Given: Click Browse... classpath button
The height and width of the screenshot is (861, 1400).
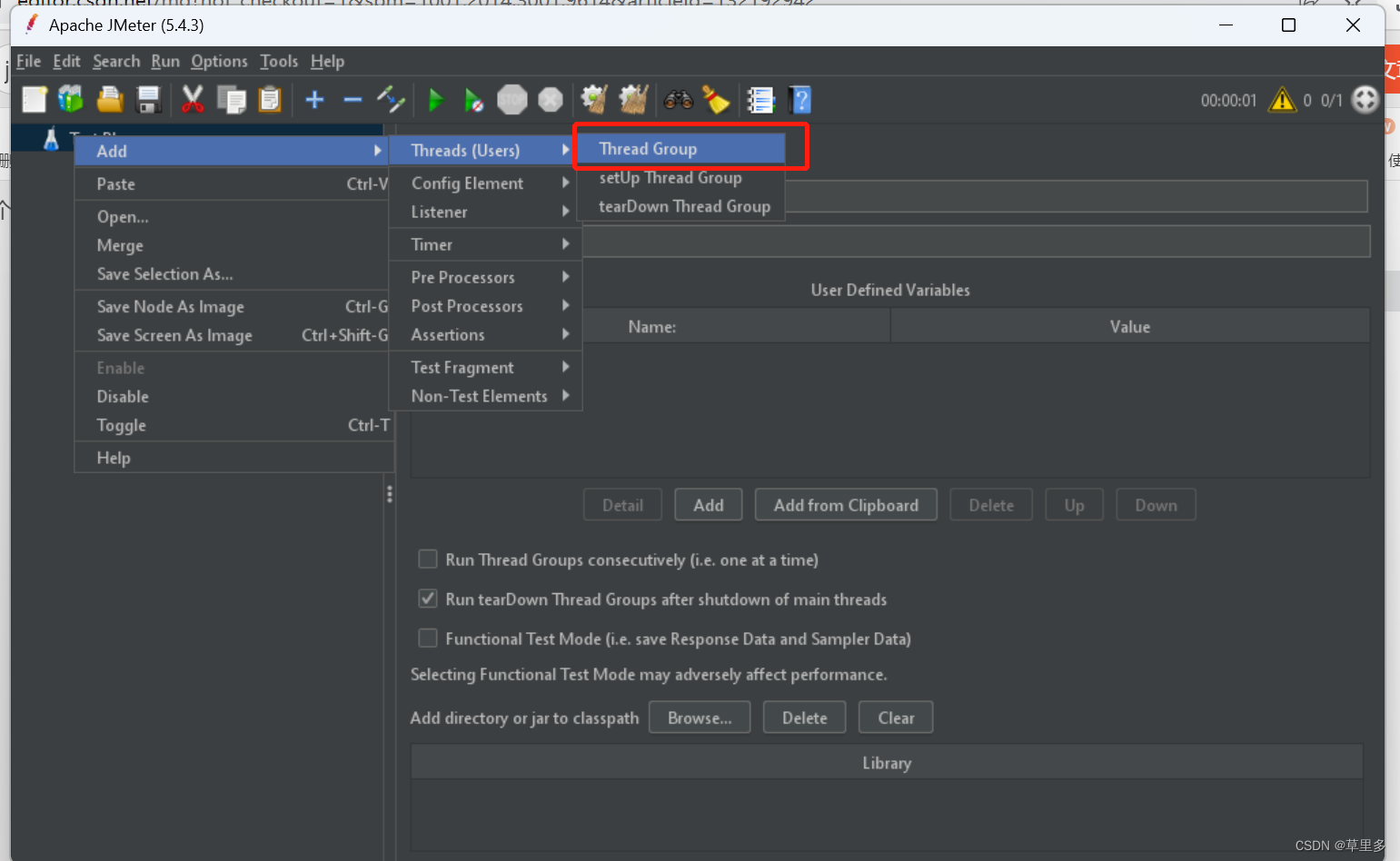Looking at the screenshot, I should click(700, 717).
